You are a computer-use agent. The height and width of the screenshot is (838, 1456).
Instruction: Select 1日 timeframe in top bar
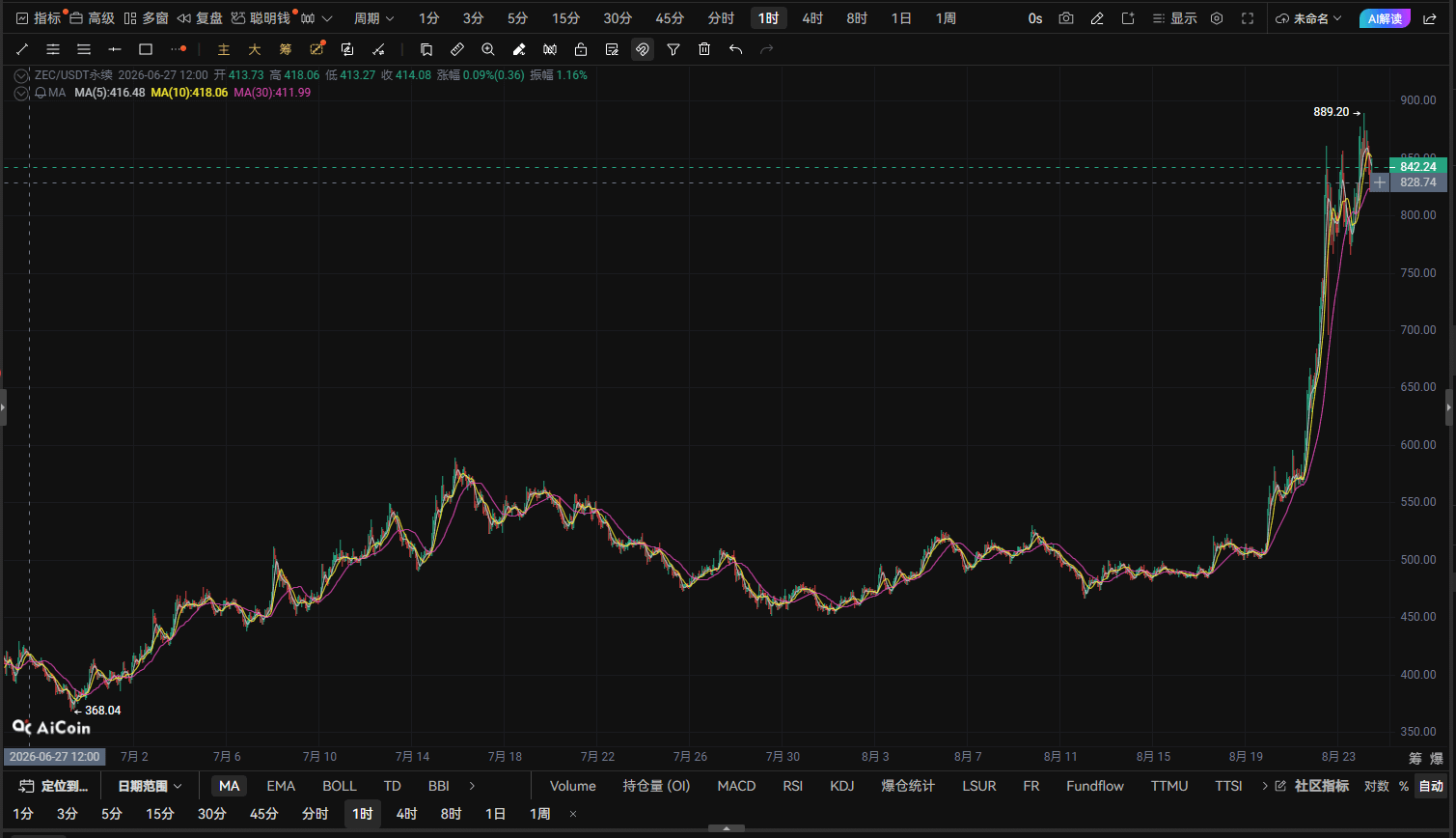coord(901,18)
